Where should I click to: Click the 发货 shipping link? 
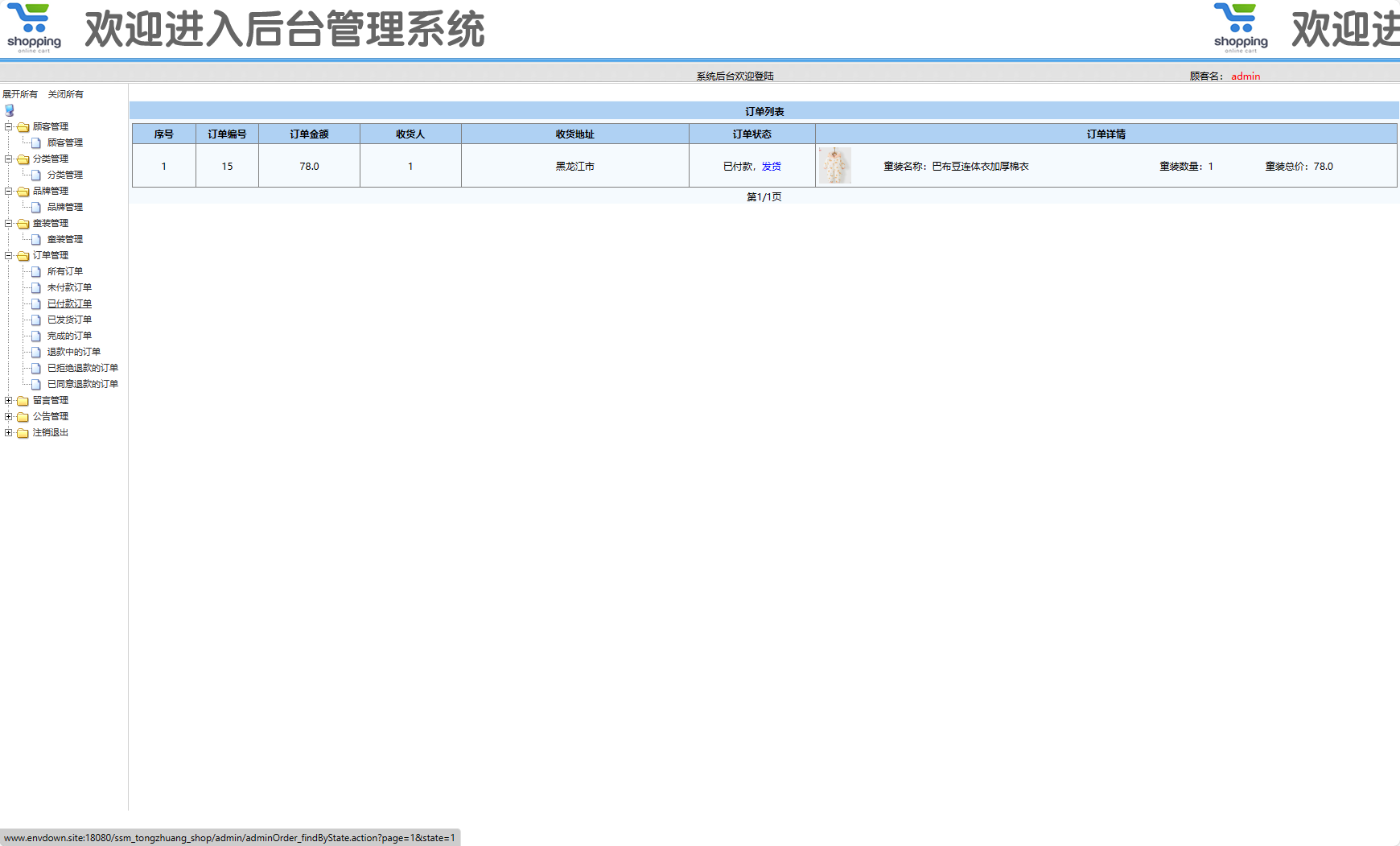click(x=772, y=166)
